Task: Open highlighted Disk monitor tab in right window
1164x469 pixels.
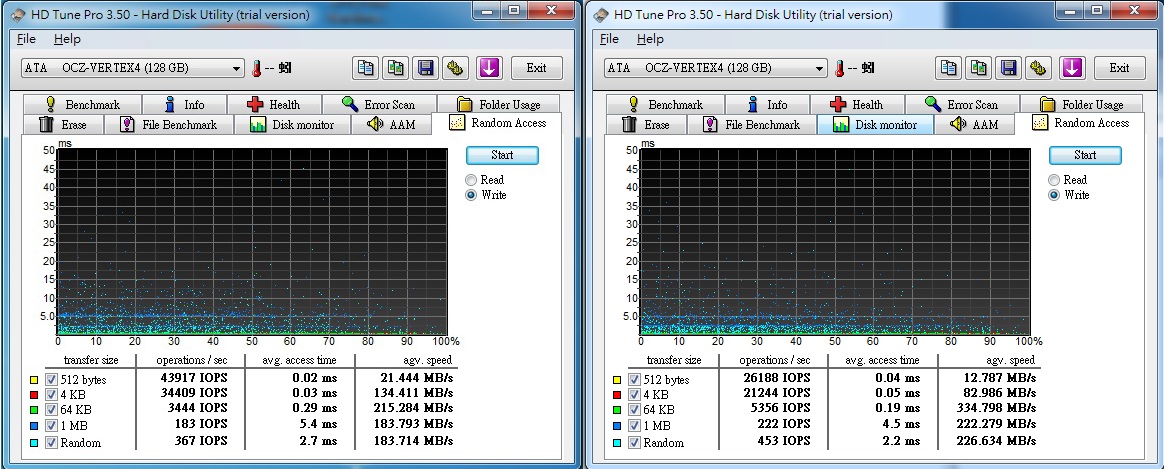Action: tap(874, 125)
